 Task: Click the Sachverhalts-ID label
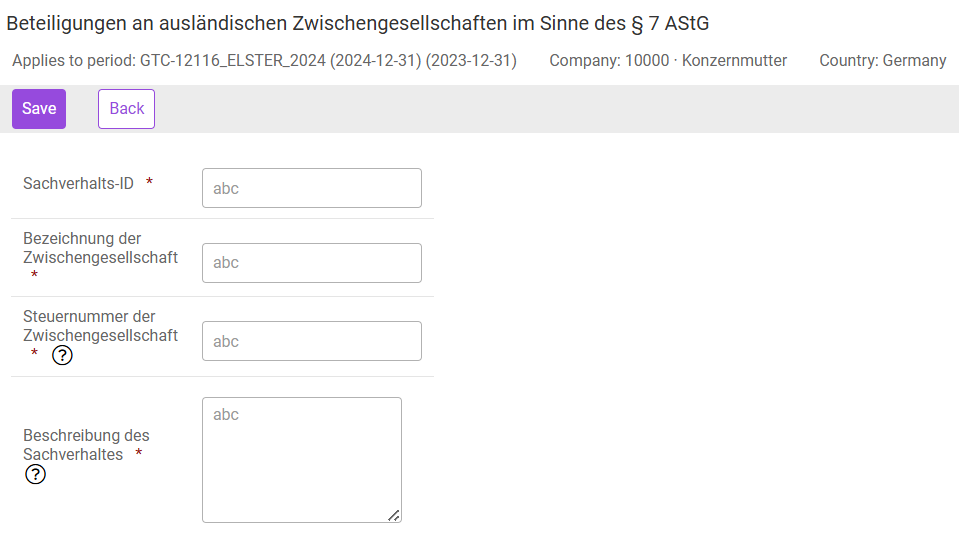click(78, 184)
